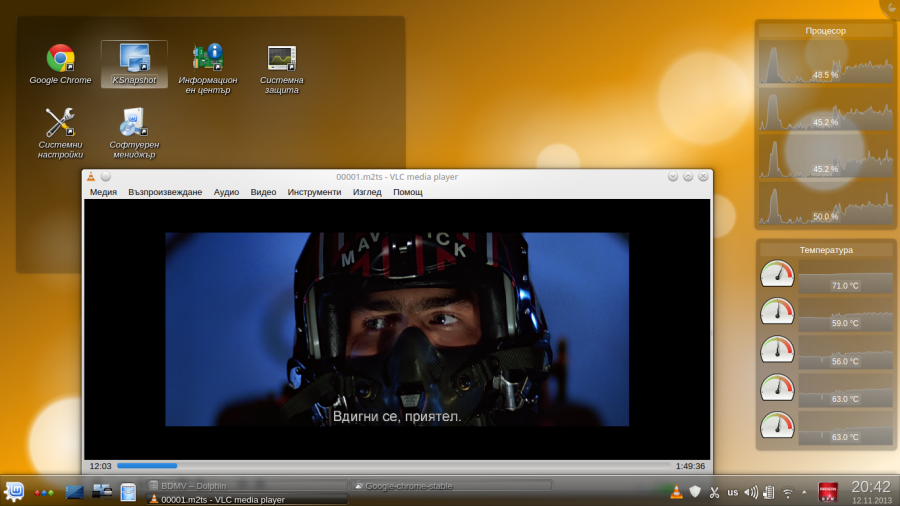Viewport: 900px width, 506px height.
Task: Switch to BDMV – Dolphin taskbar window
Action: (x=245, y=485)
